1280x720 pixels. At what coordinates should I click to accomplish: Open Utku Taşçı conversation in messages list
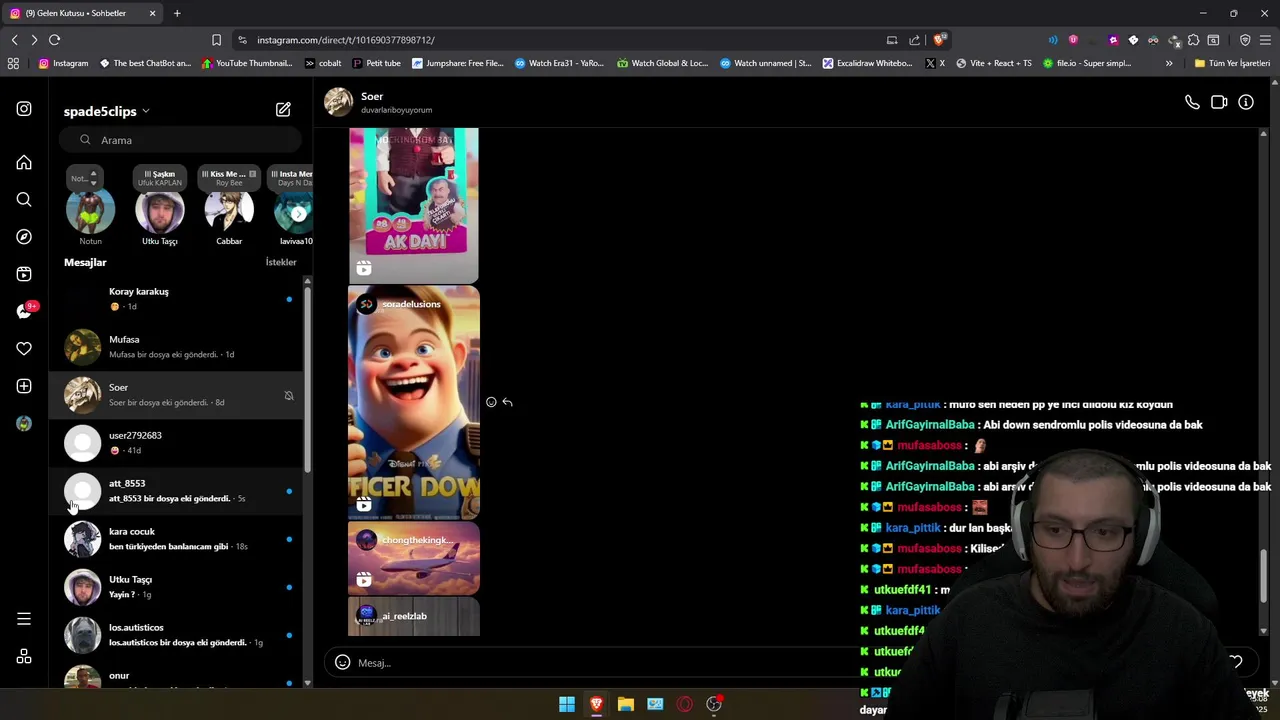176,587
